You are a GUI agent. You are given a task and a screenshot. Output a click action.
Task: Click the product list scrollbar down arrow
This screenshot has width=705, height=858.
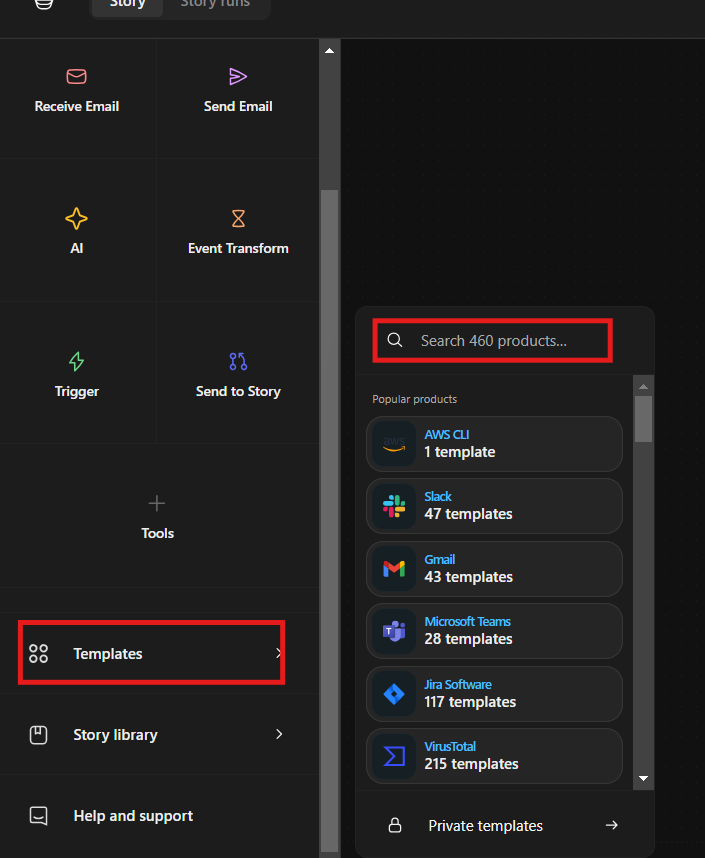[644, 778]
